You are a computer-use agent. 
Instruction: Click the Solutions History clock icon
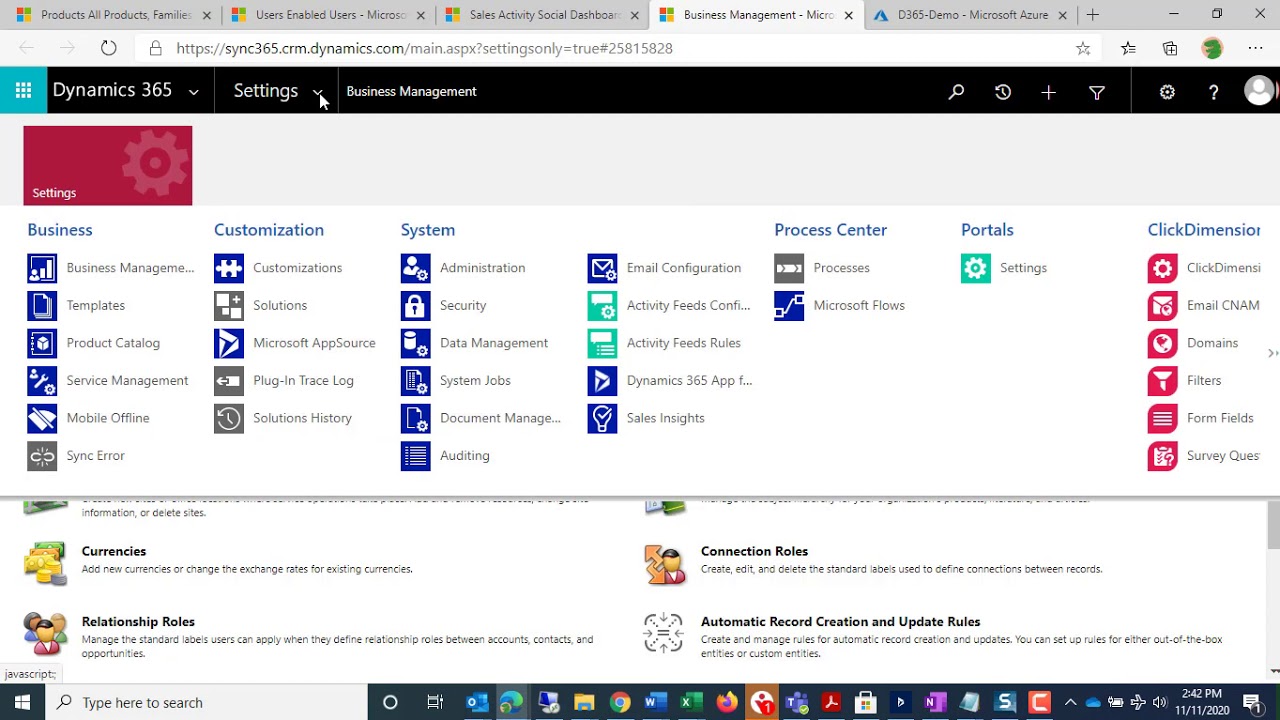[x=229, y=418]
